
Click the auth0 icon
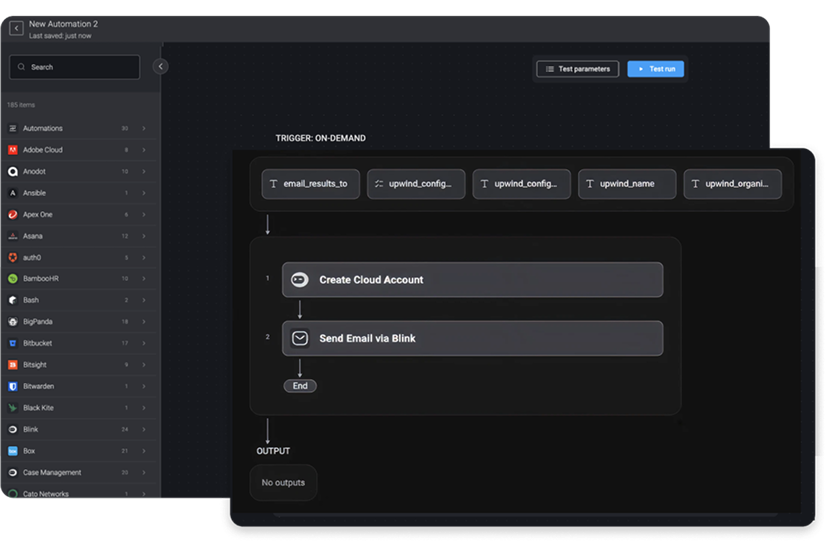point(13,258)
